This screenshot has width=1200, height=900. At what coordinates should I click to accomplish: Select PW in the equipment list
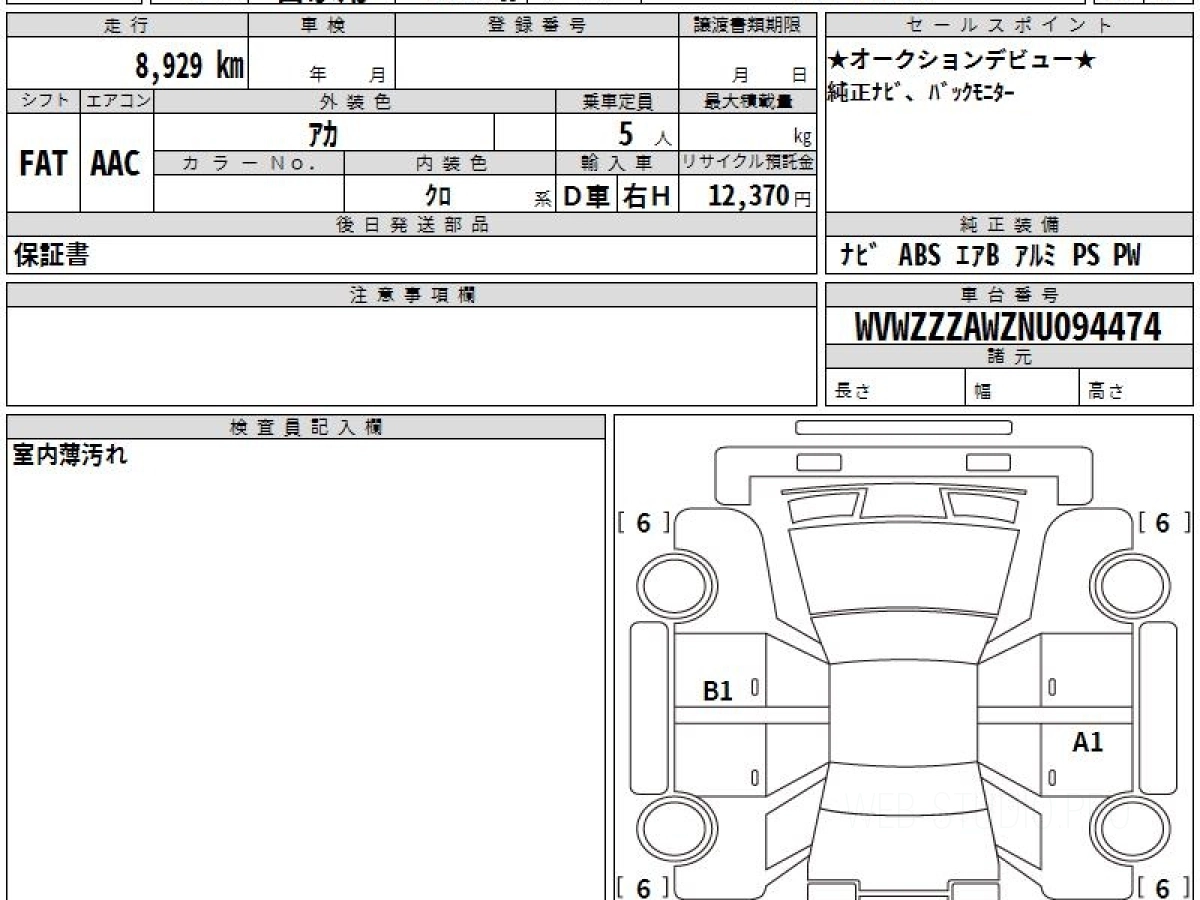[1126, 256]
